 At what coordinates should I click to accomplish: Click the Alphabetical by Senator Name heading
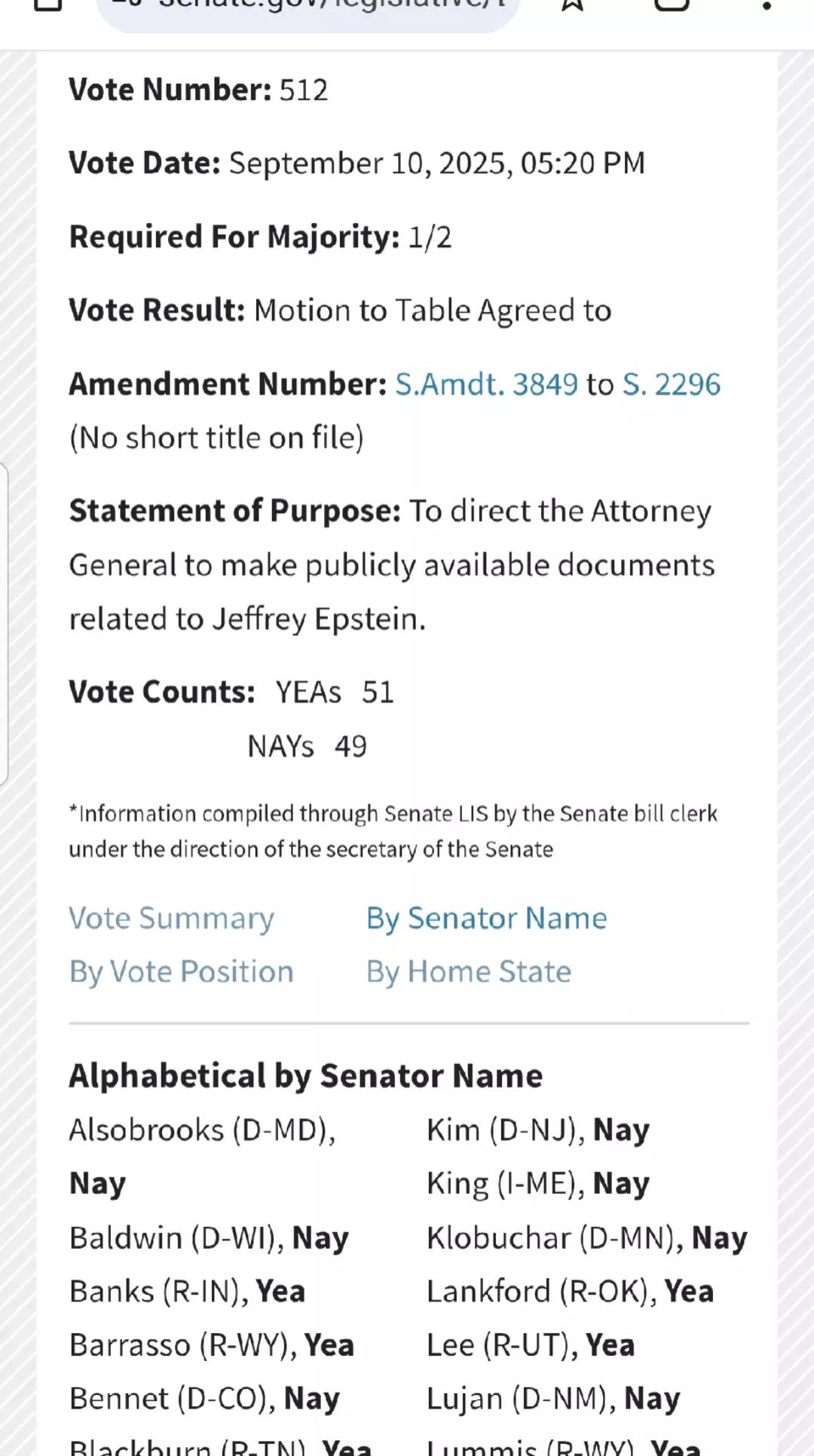(x=306, y=1076)
